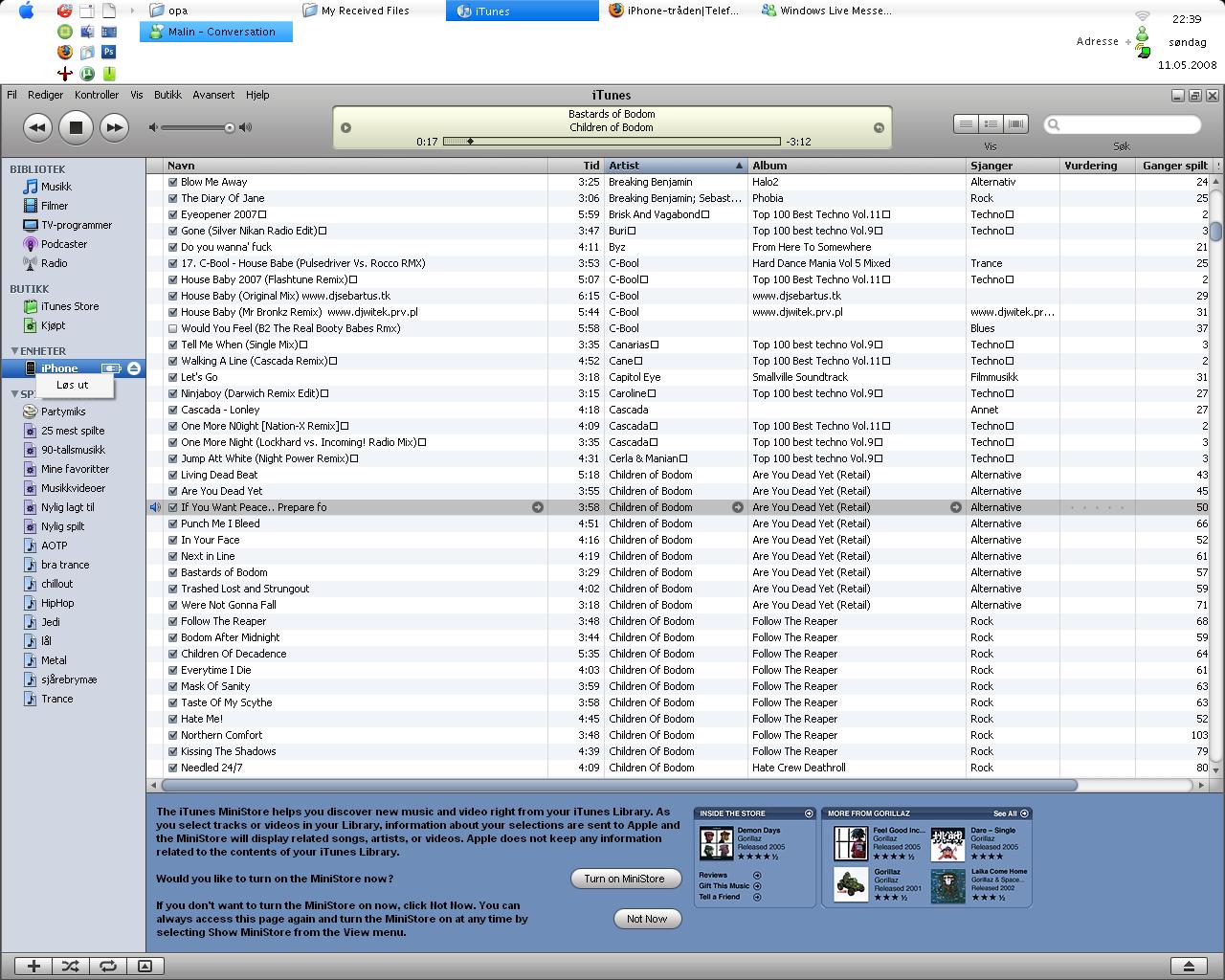Screen dimensions: 1225x980
Task: Click Not Now button
Action: click(x=647, y=919)
